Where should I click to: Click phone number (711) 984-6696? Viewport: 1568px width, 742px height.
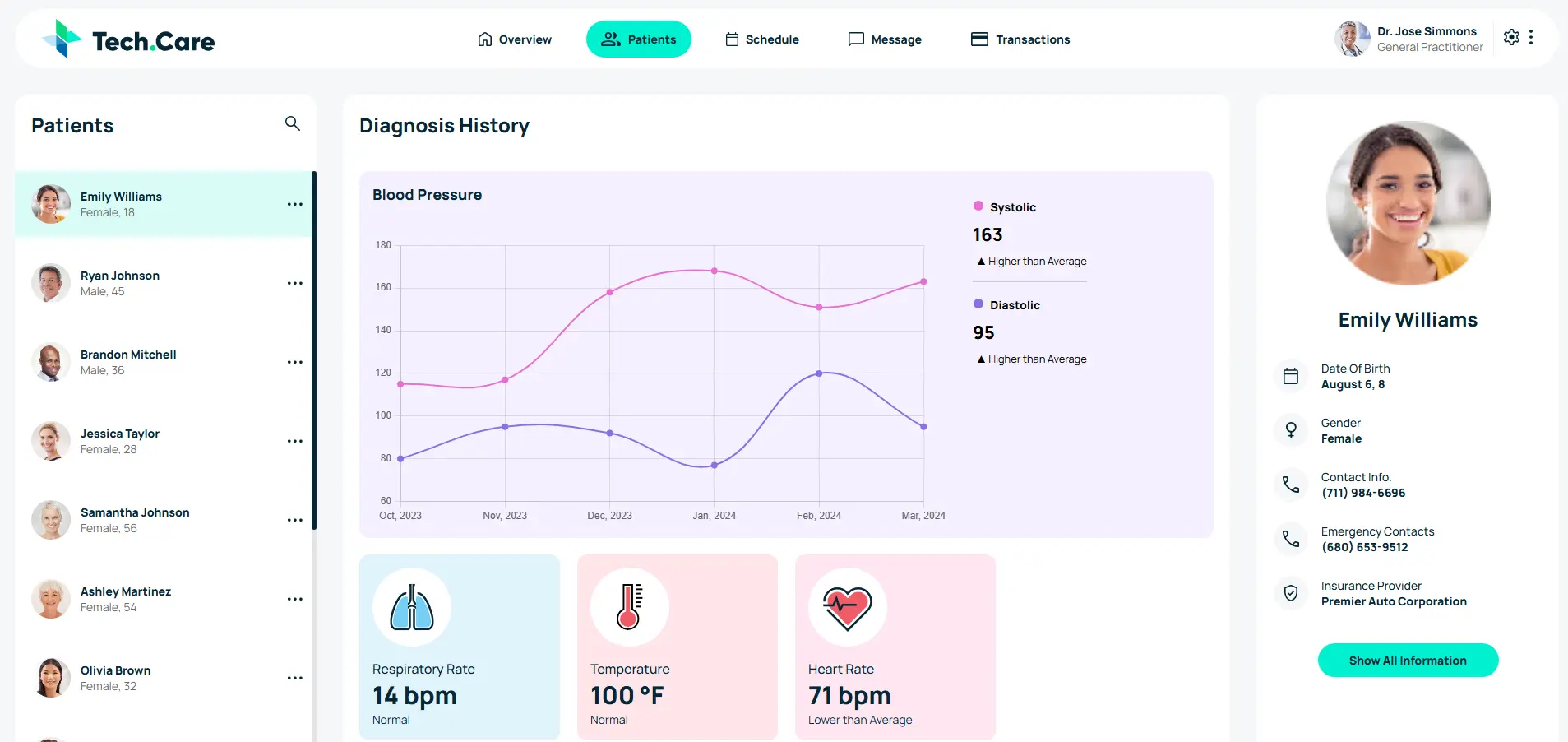(1363, 493)
